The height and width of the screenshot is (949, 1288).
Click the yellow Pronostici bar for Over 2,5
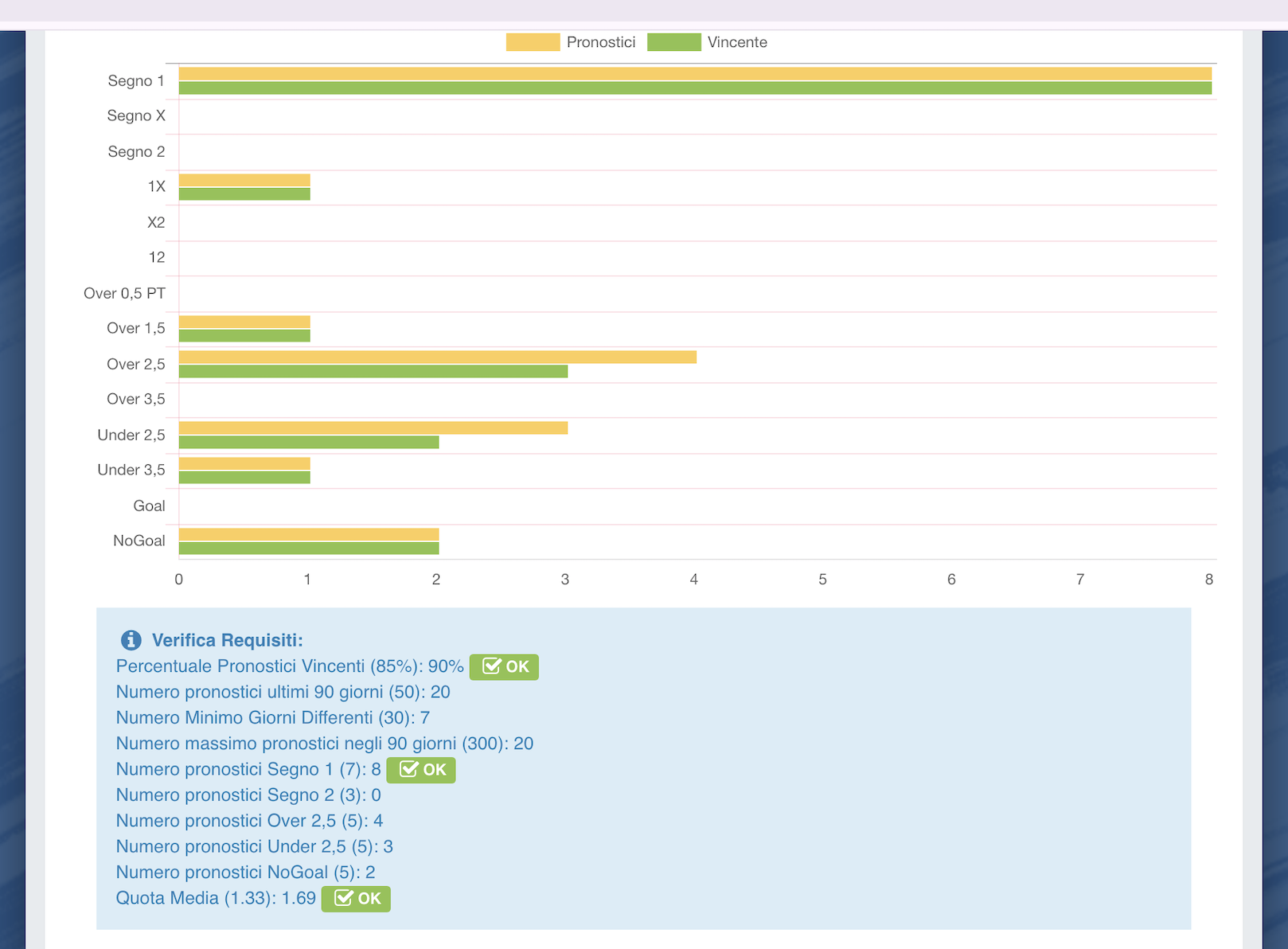437,357
